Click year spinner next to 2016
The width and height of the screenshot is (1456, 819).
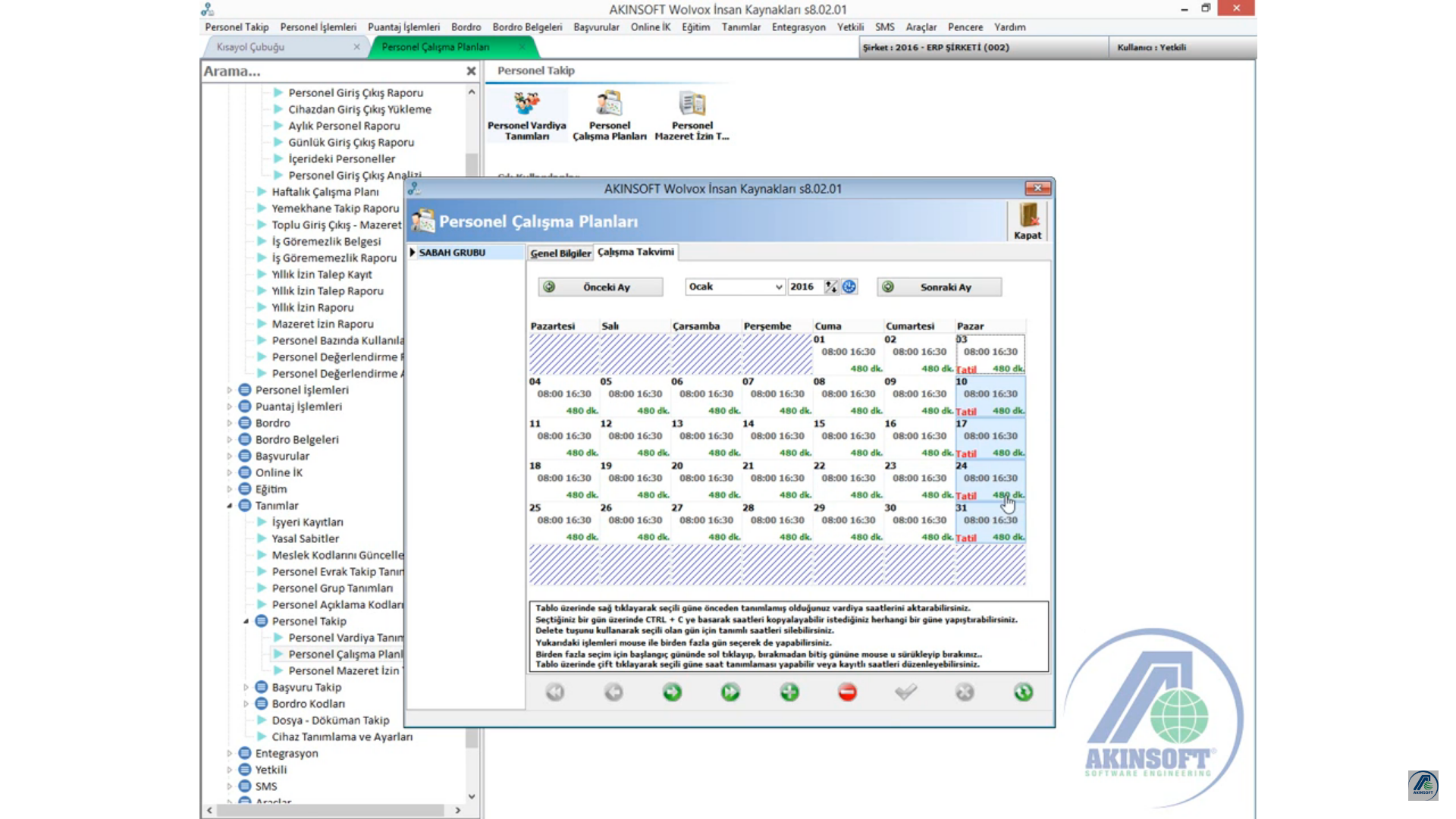(x=831, y=287)
